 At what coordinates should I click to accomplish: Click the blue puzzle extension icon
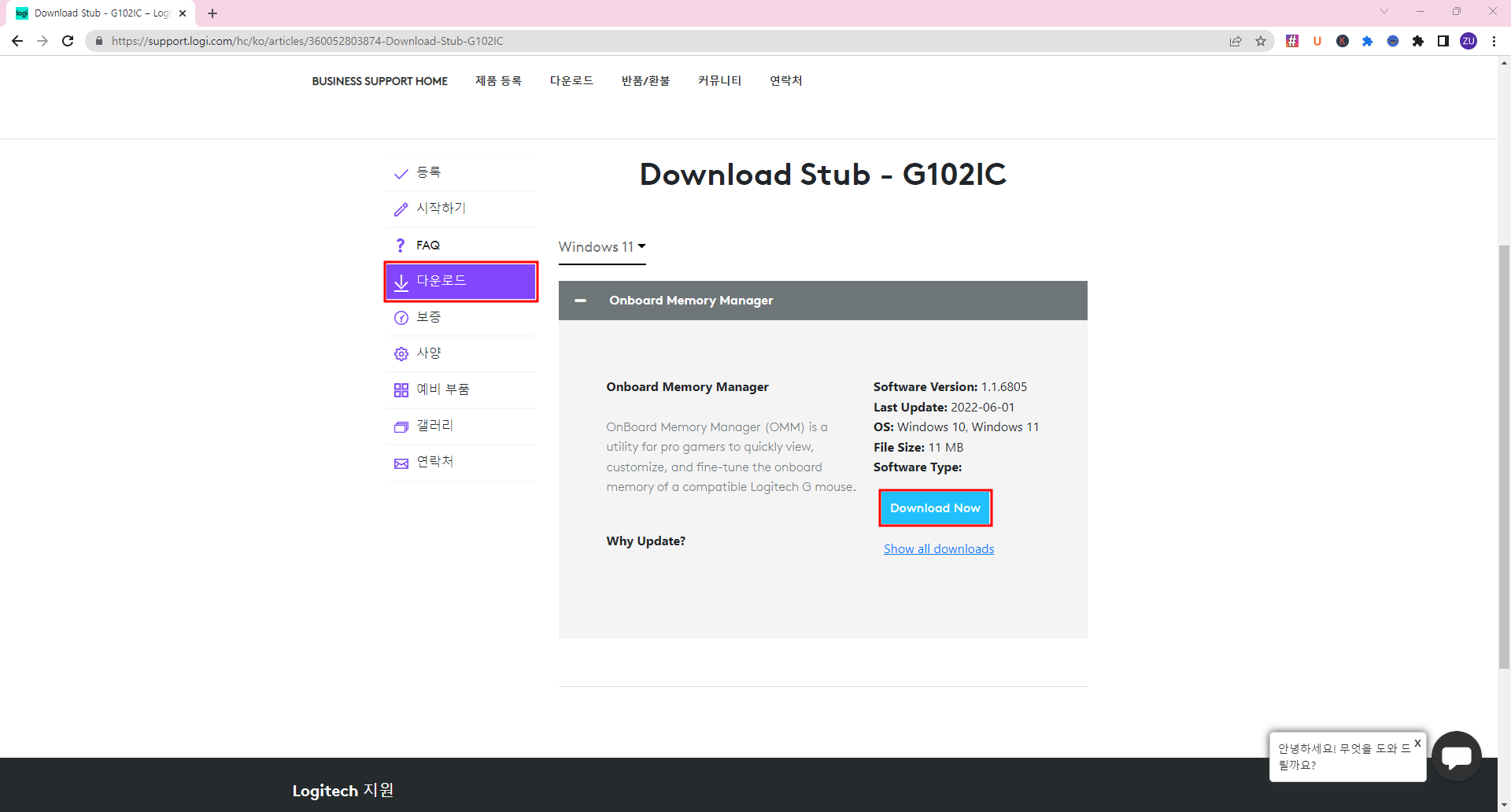(x=1368, y=41)
